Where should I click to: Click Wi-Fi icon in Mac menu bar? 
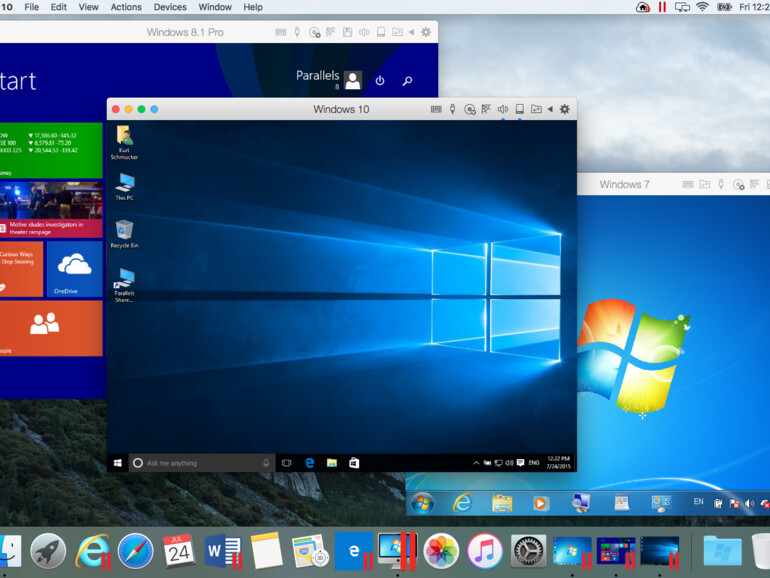pos(703,7)
